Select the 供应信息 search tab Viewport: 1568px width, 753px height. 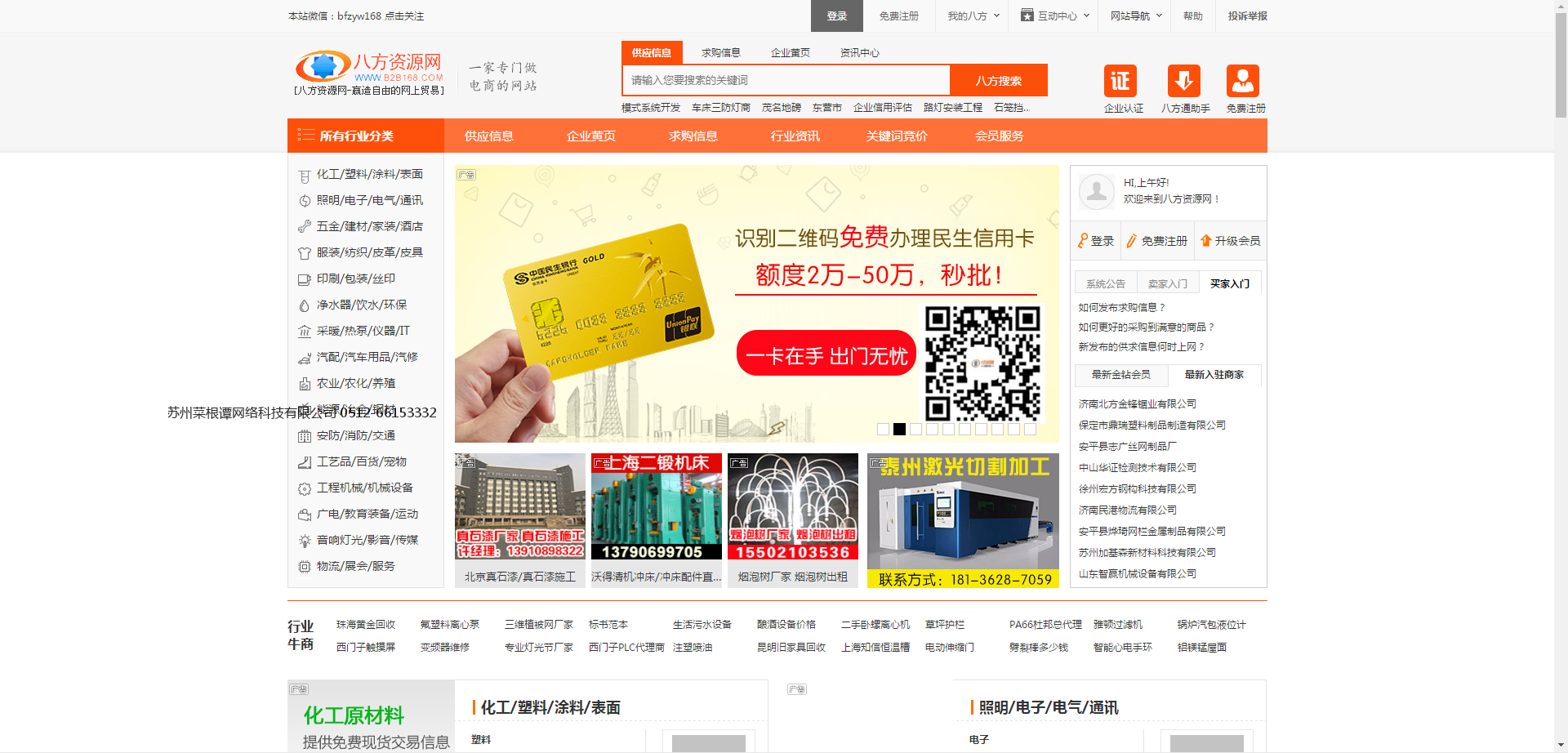[x=652, y=52]
